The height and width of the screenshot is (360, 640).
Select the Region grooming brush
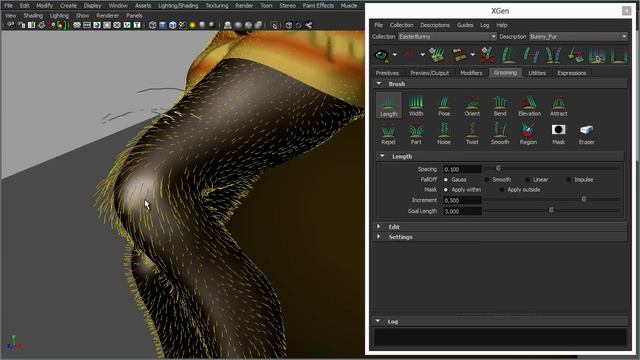[528, 134]
